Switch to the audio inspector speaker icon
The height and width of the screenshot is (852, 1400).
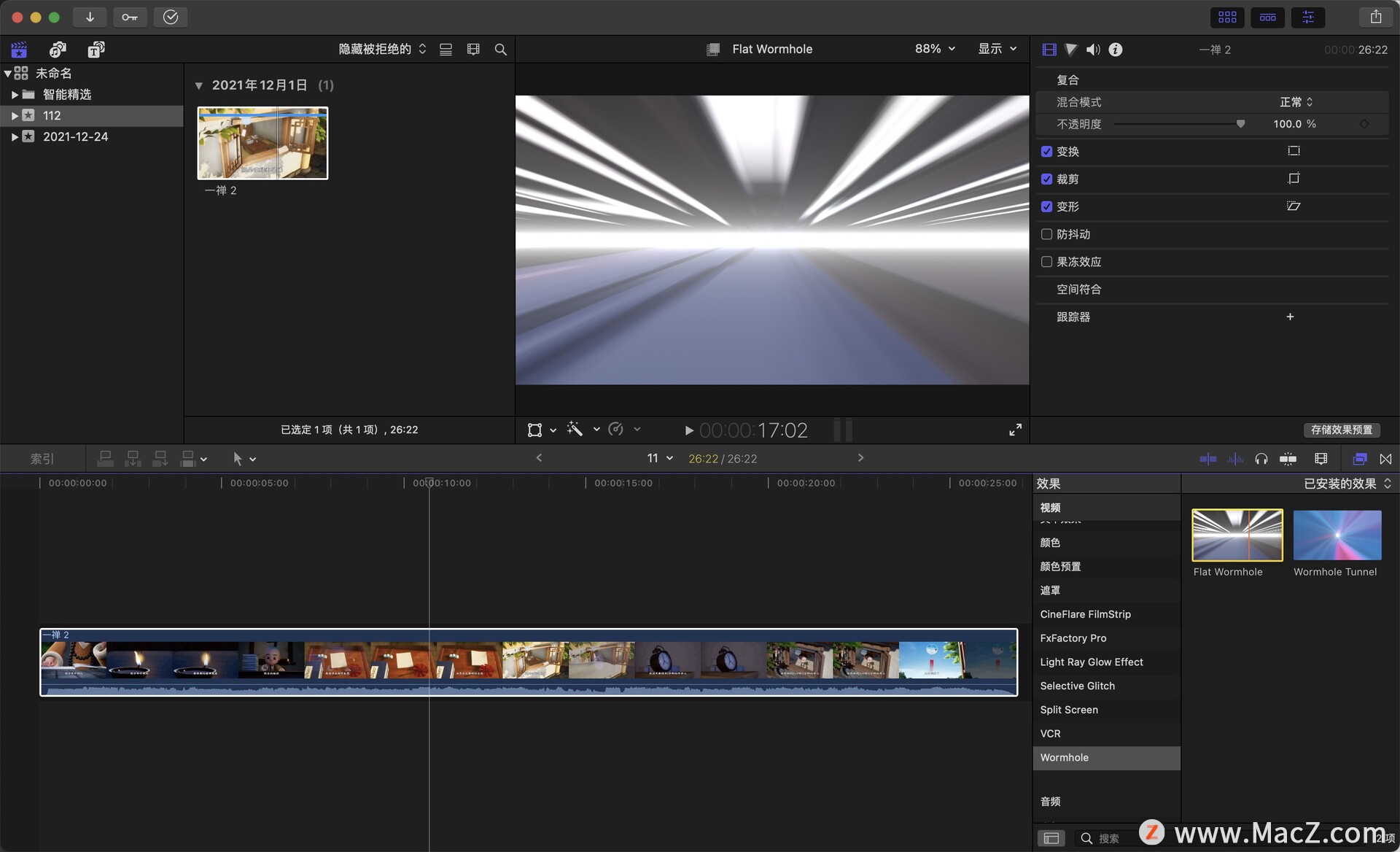pos(1092,49)
